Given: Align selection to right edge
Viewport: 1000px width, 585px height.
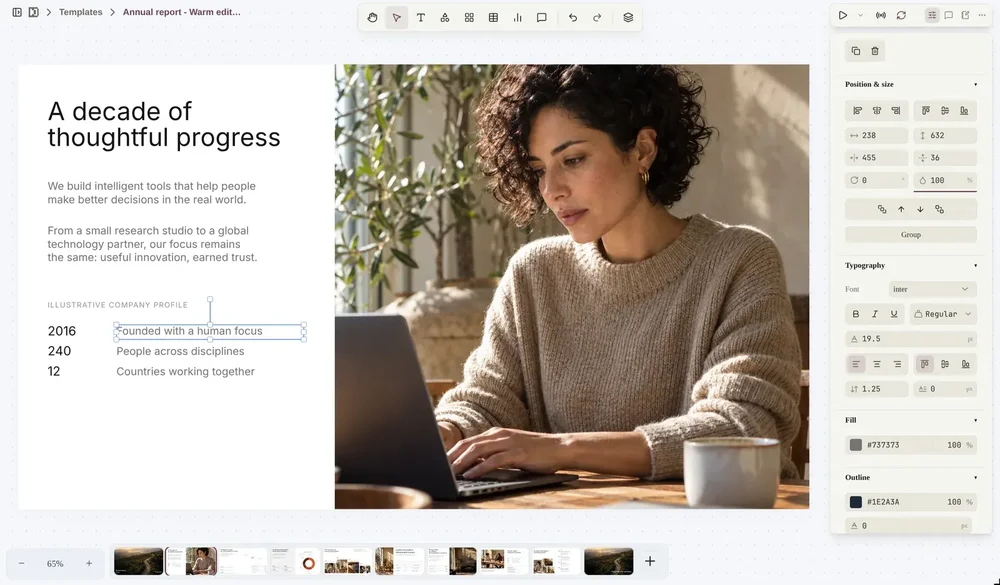Looking at the screenshot, I should pos(896,111).
